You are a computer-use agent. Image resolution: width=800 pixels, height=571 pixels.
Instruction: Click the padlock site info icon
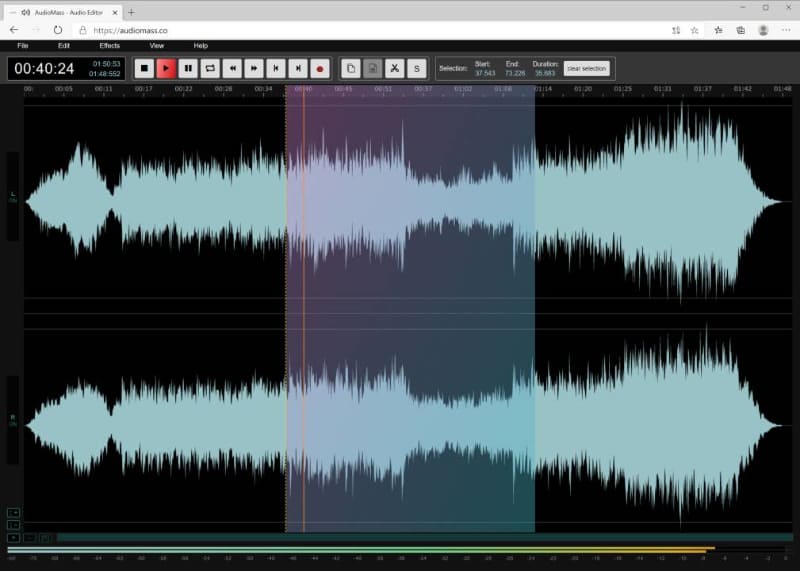click(x=83, y=30)
